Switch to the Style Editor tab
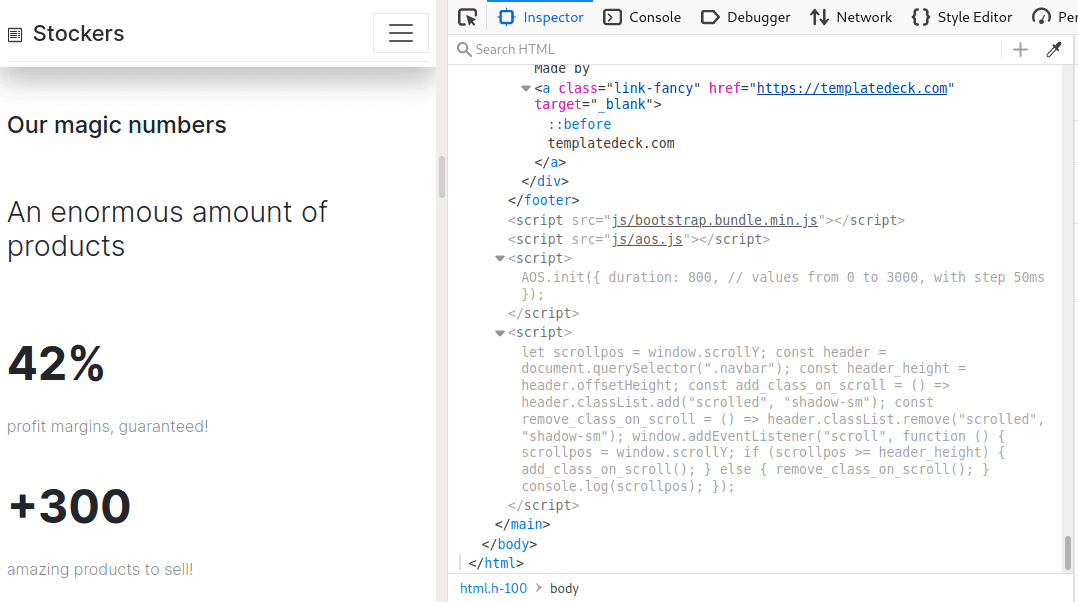The image size is (1078, 602). (962, 17)
